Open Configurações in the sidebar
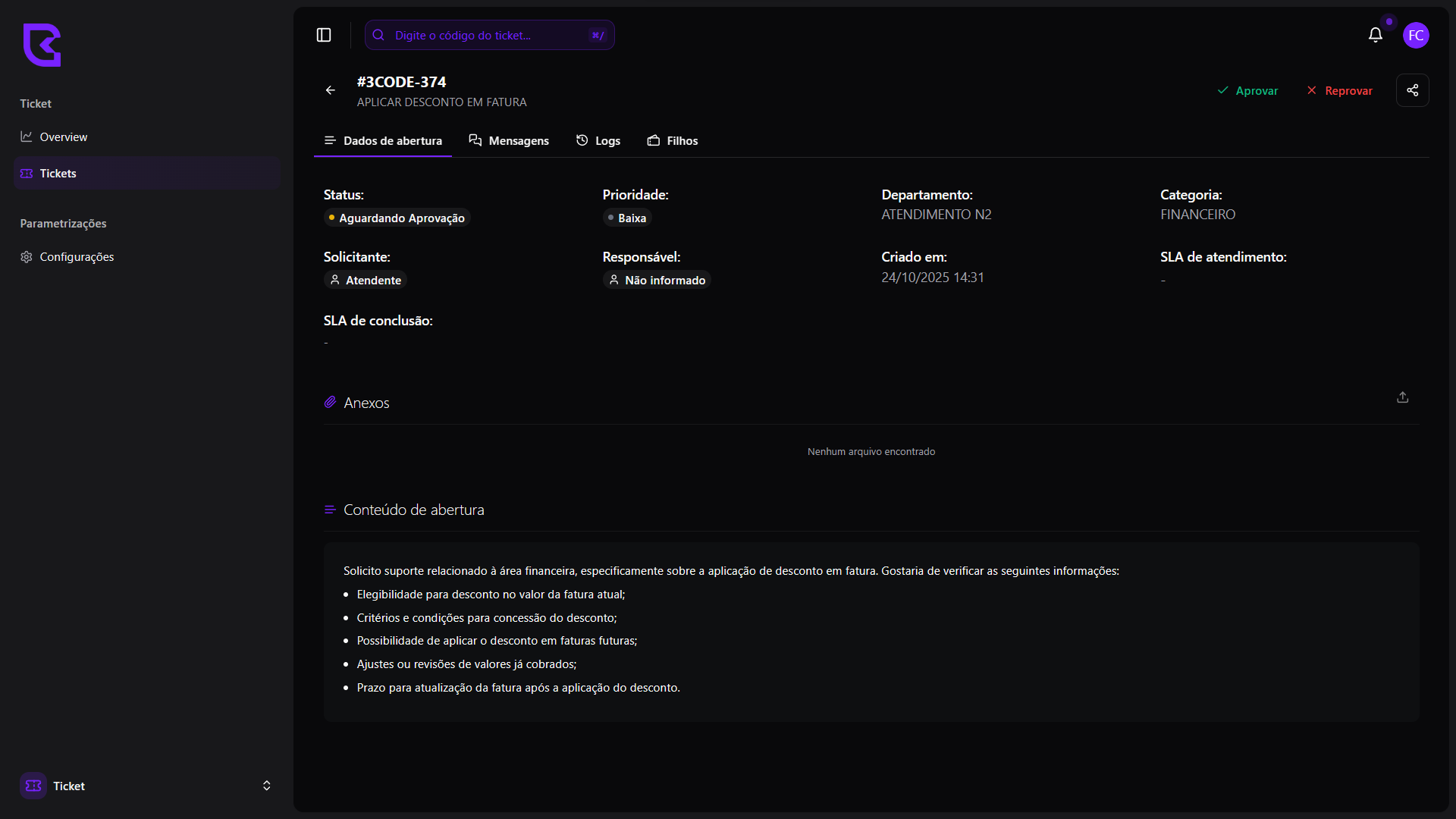The height and width of the screenshot is (819, 1456). pos(77,257)
